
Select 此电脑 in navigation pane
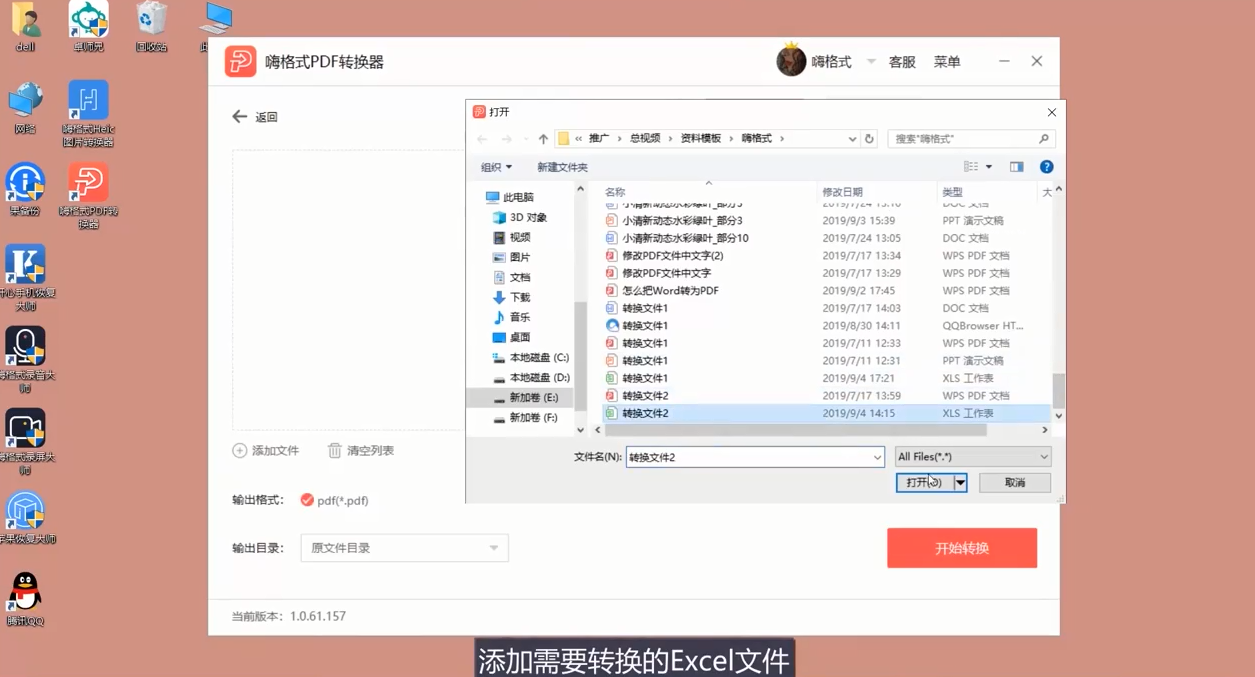(509, 197)
